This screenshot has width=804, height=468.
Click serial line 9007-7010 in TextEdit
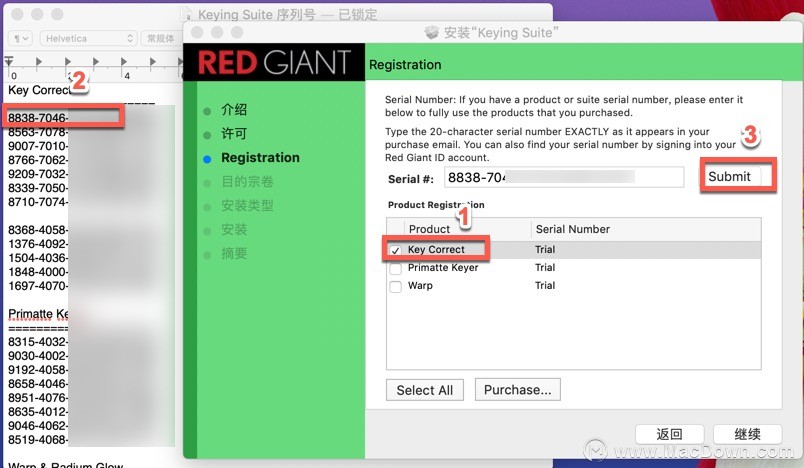(x=37, y=146)
